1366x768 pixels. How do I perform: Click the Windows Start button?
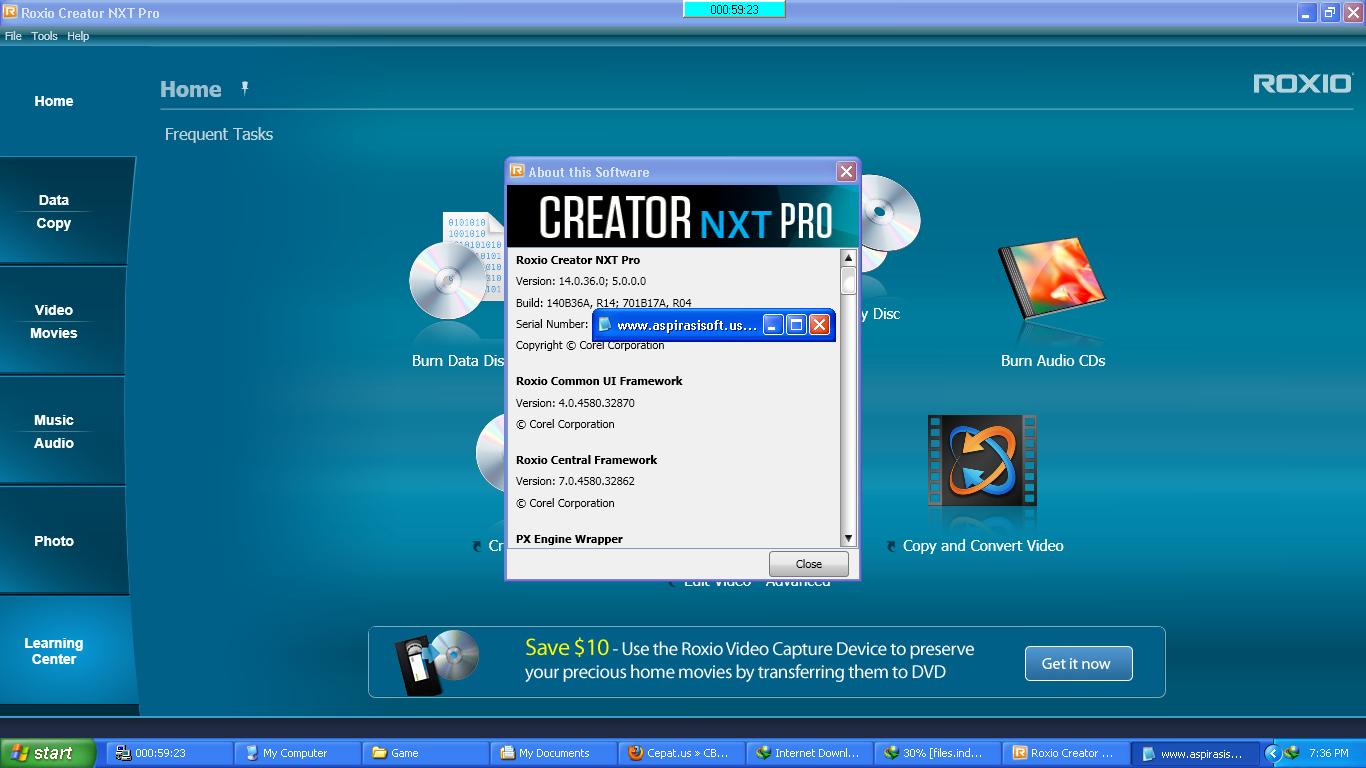pos(48,754)
